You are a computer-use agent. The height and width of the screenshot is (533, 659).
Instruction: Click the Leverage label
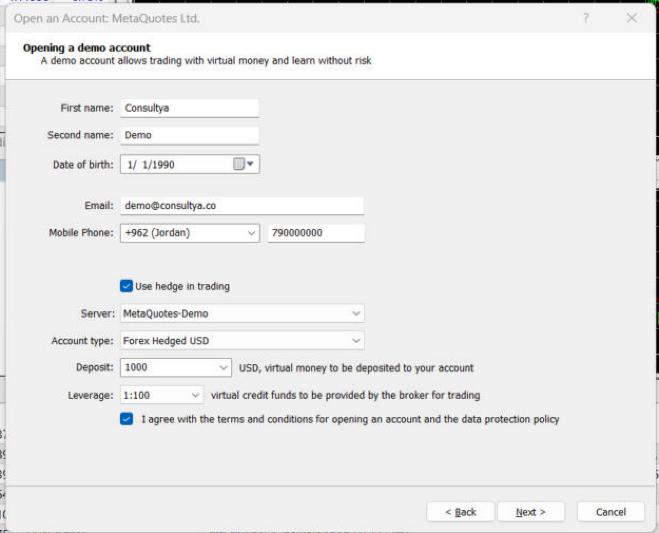[x=90, y=396]
